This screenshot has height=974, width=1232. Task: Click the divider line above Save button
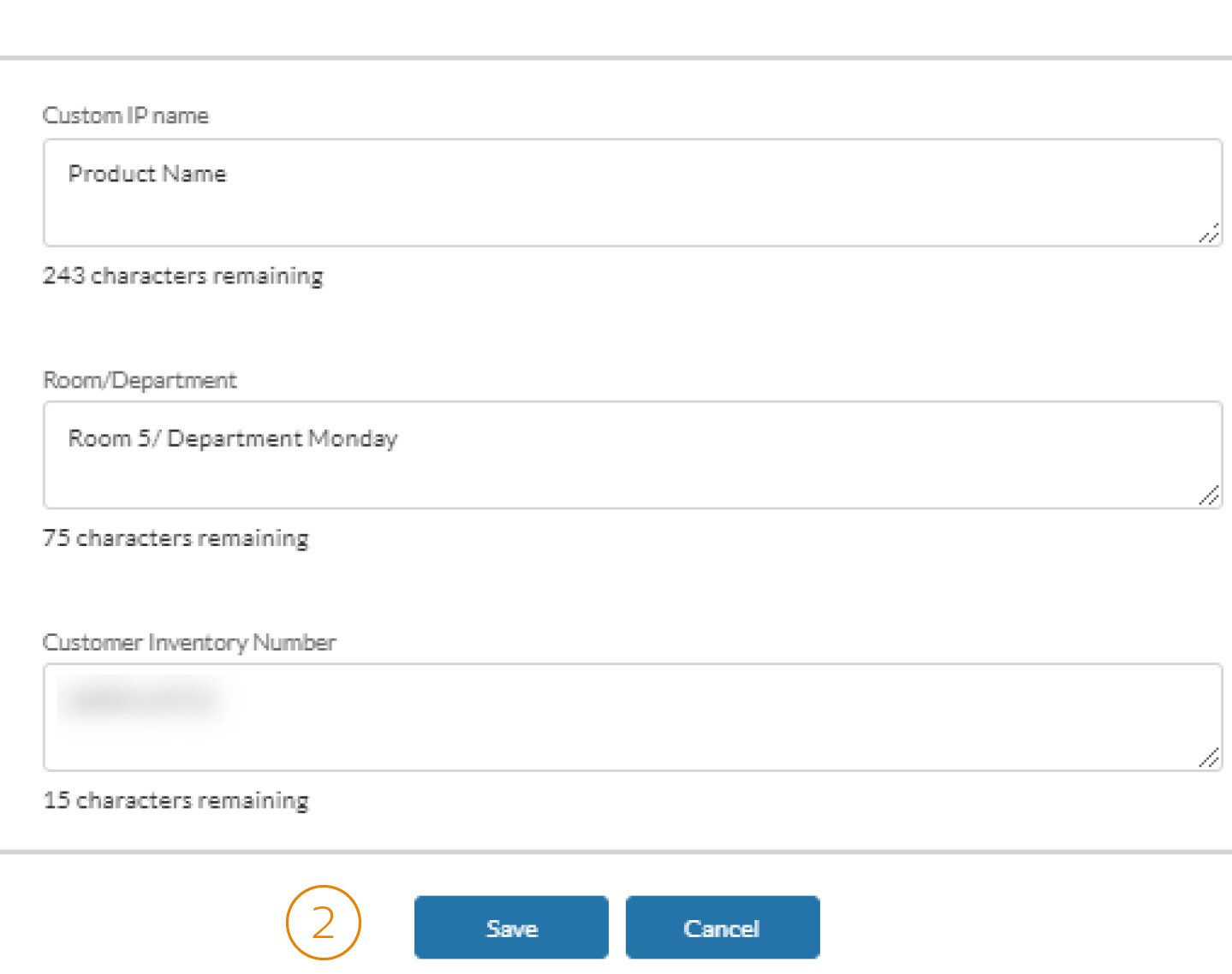[x=616, y=852]
